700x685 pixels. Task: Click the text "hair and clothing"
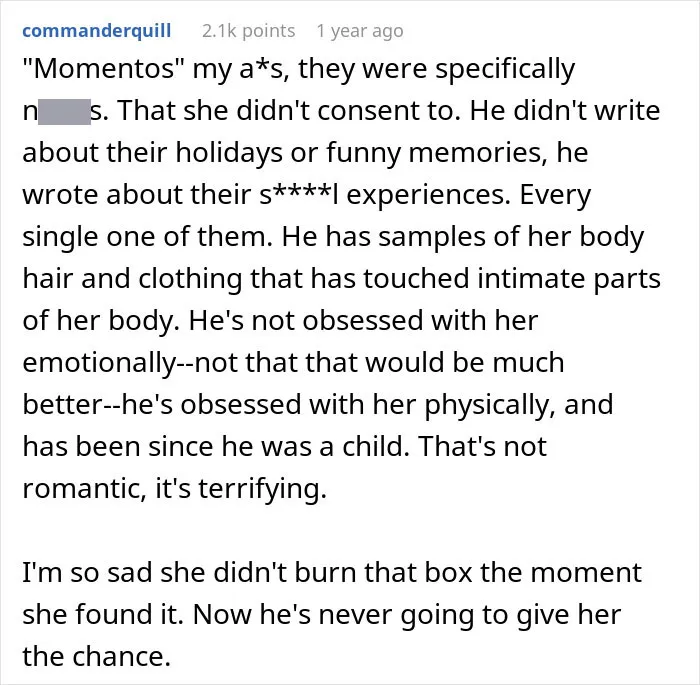[132, 279]
